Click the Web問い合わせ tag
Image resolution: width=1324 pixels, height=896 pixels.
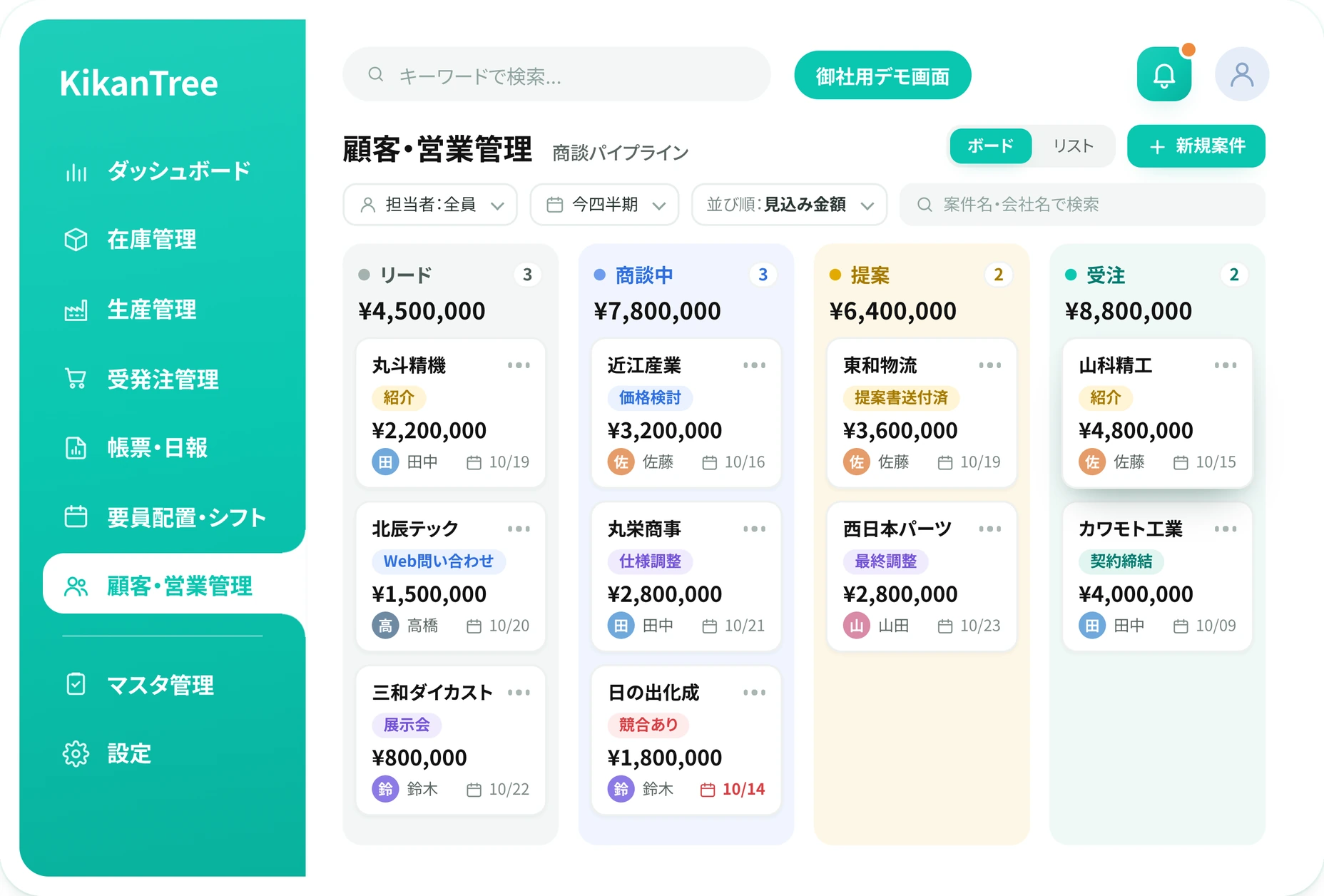point(439,561)
